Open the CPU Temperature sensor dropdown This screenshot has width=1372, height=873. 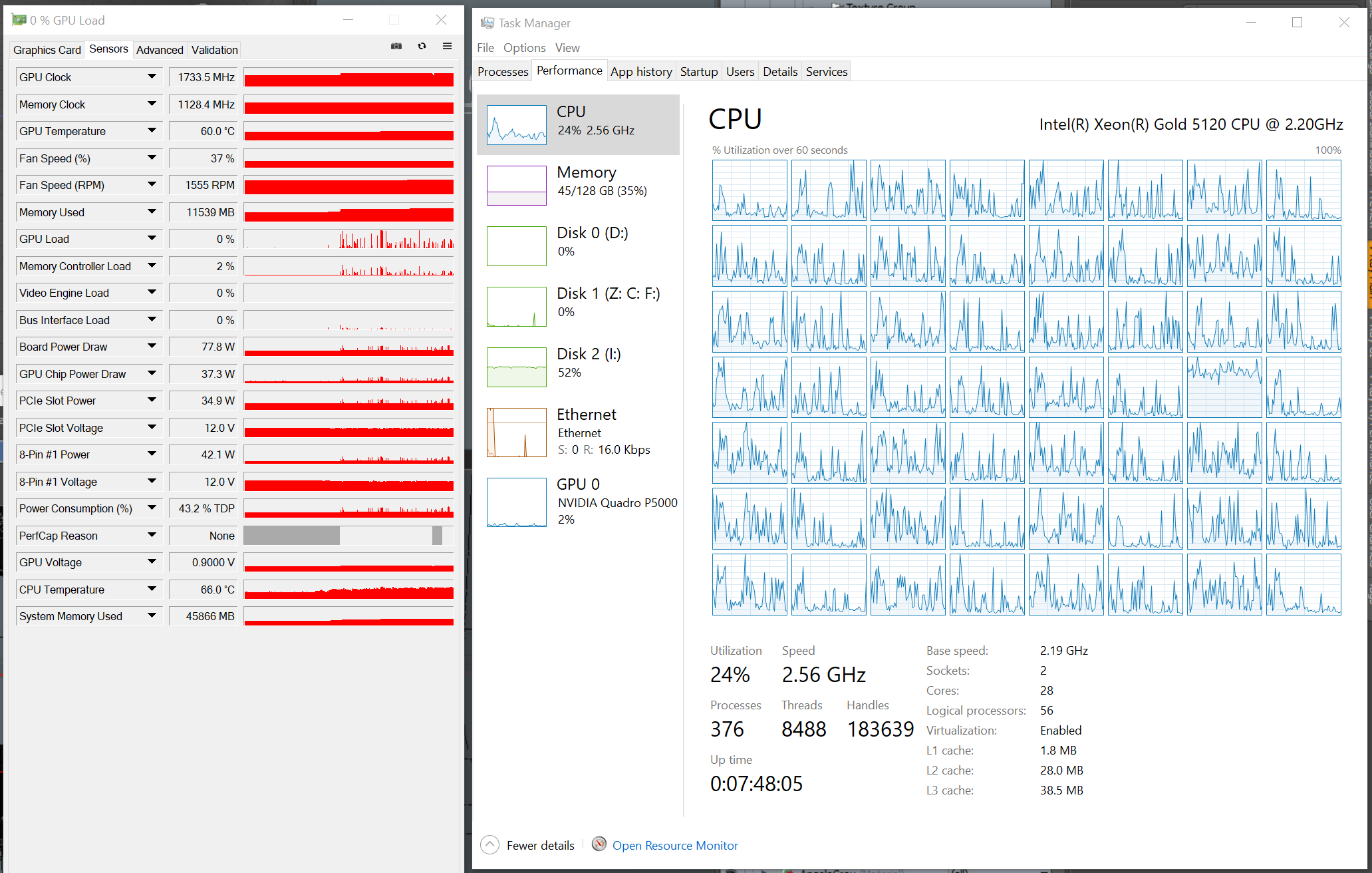coord(152,590)
